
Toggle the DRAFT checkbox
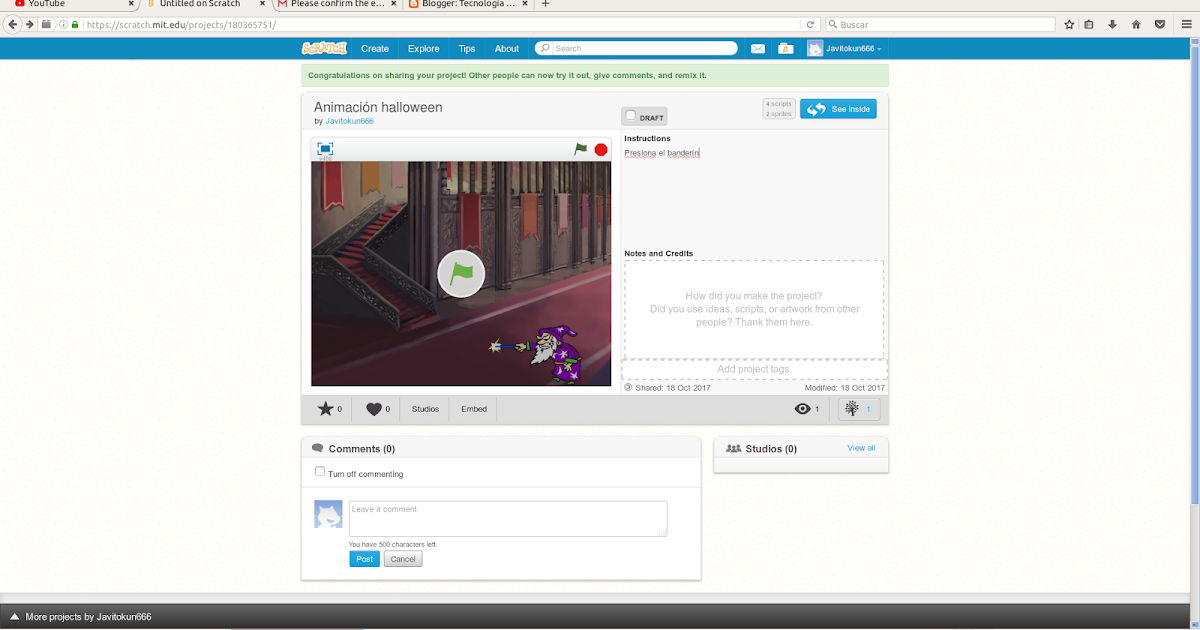click(631, 116)
